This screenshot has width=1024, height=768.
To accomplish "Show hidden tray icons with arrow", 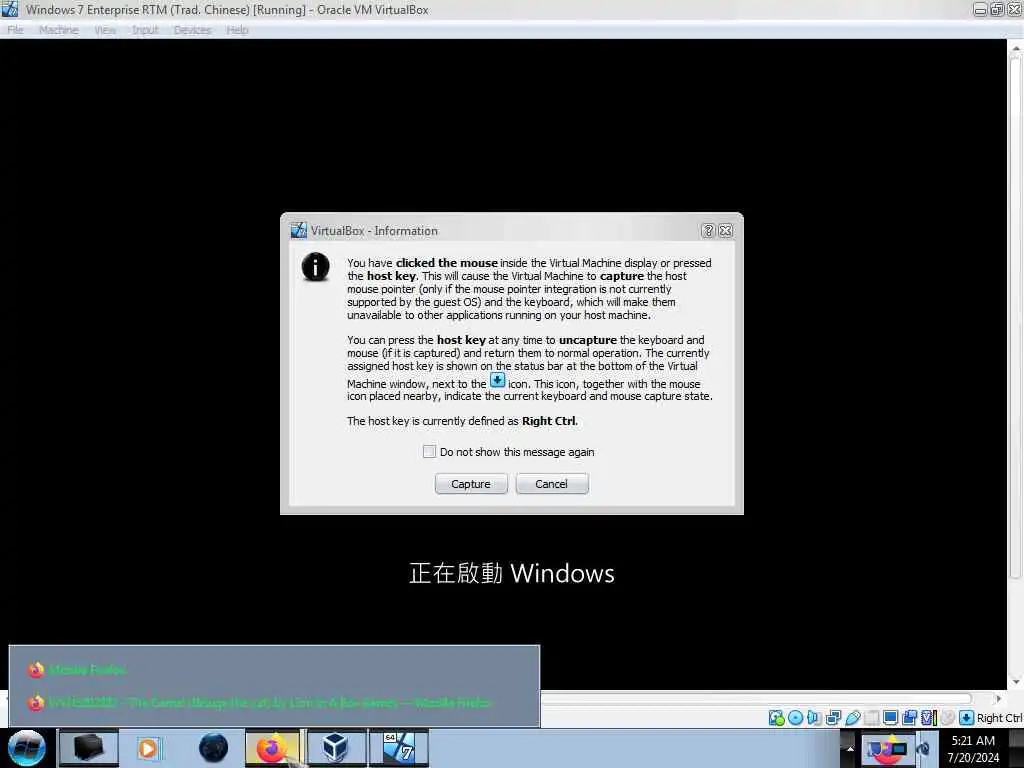I will pyautogui.click(x=850, y=749).
